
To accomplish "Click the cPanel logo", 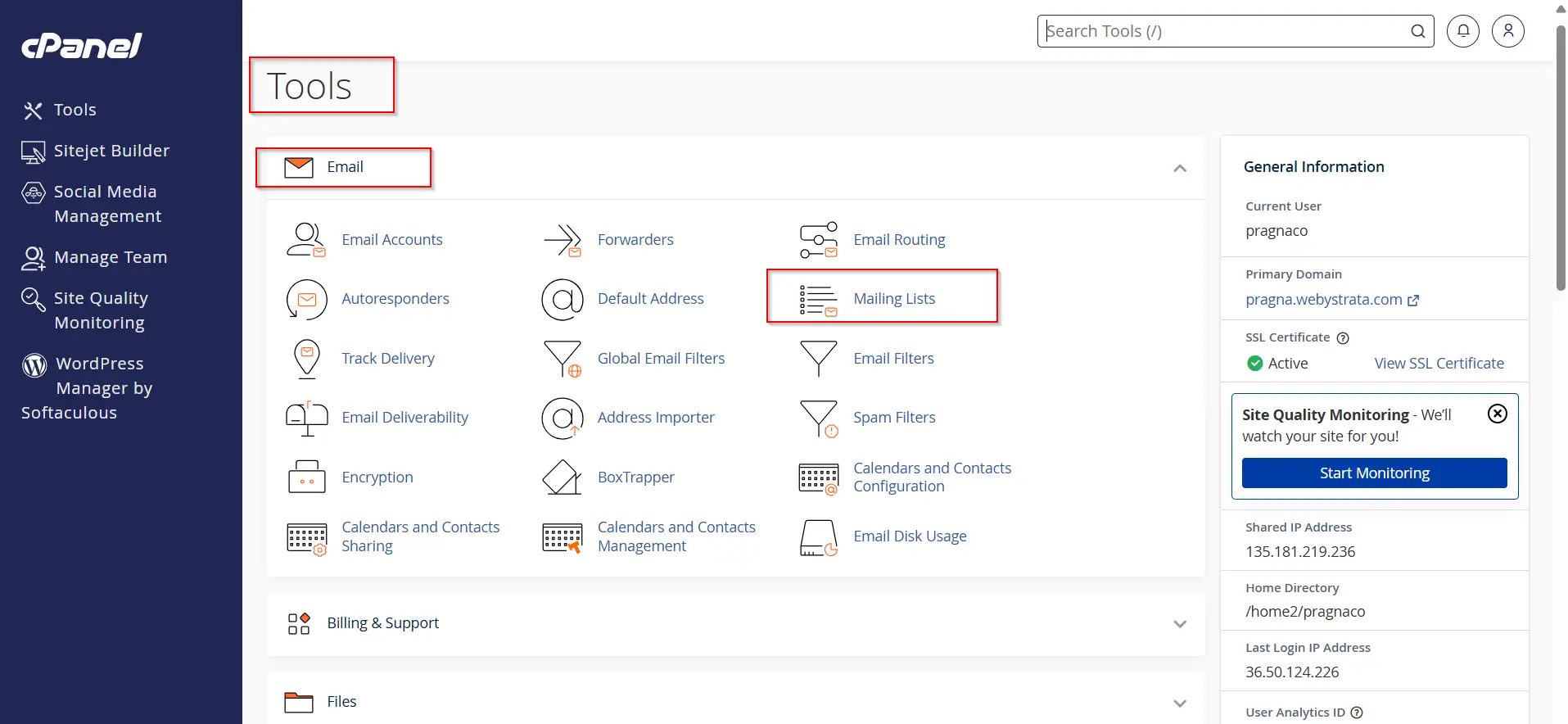I will tap(82, 46).
